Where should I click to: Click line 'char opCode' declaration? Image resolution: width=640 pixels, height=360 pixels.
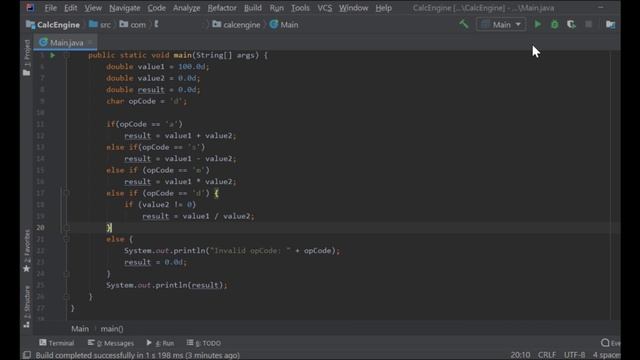coord(147,101)
